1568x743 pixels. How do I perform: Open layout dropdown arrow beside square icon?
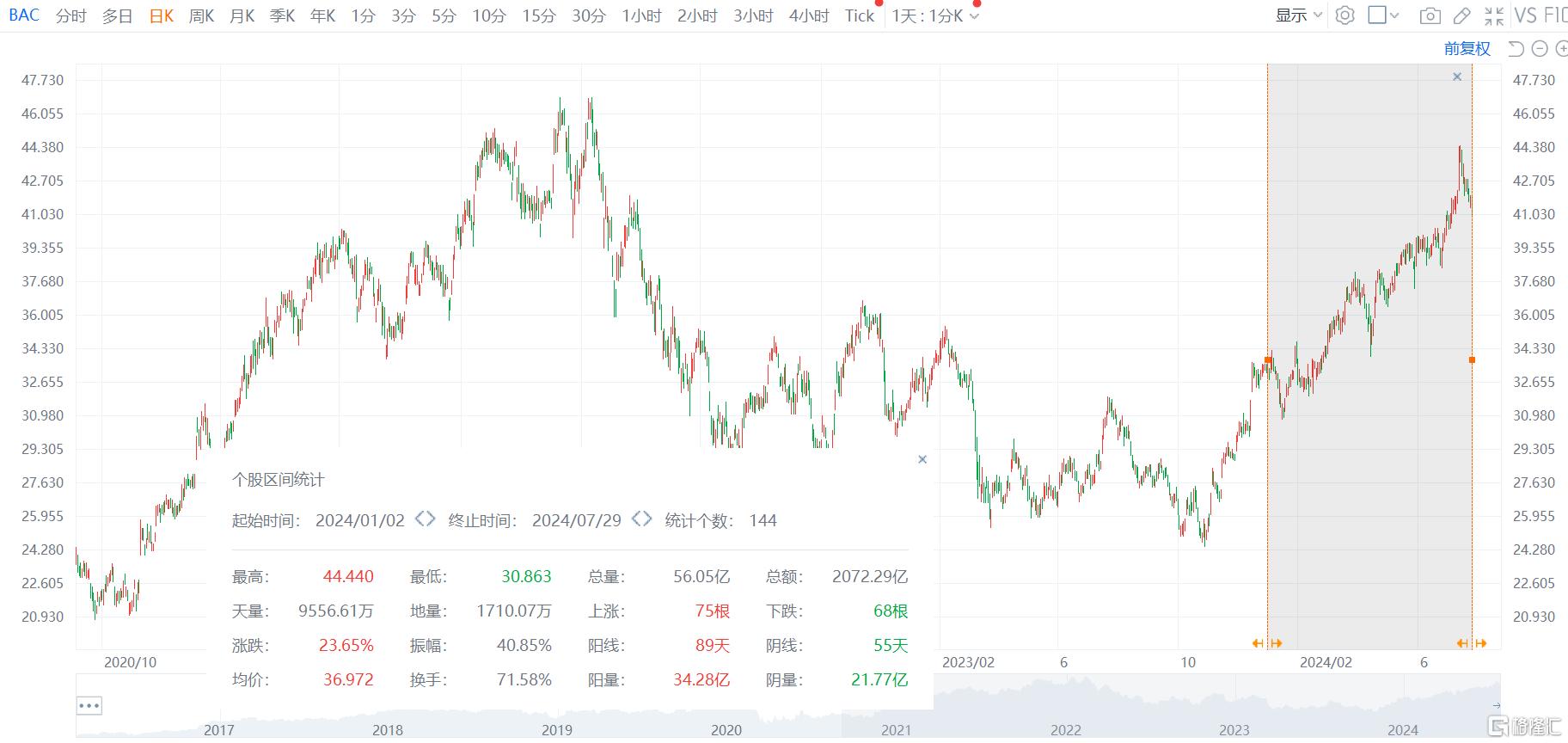point(1394,15)
